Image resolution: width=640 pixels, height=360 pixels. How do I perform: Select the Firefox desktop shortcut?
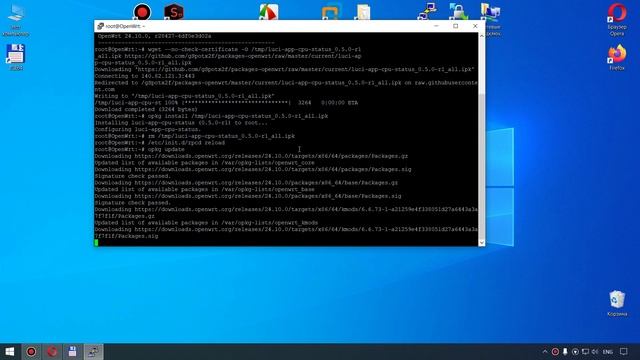click(x=617, y=57)
